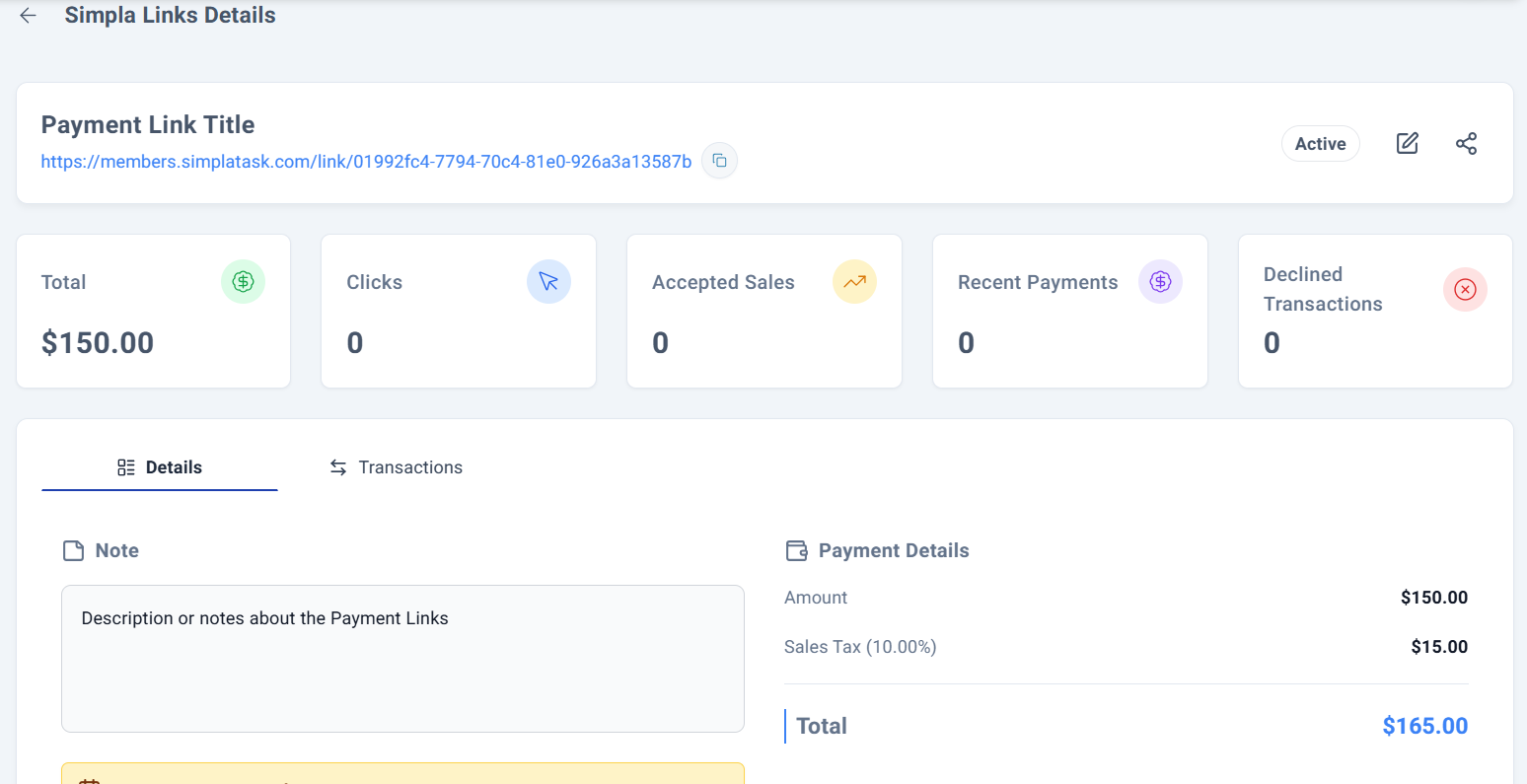1527x784 pixels.
Task: Switch to the Transactions tab
Action: [396, 467]
